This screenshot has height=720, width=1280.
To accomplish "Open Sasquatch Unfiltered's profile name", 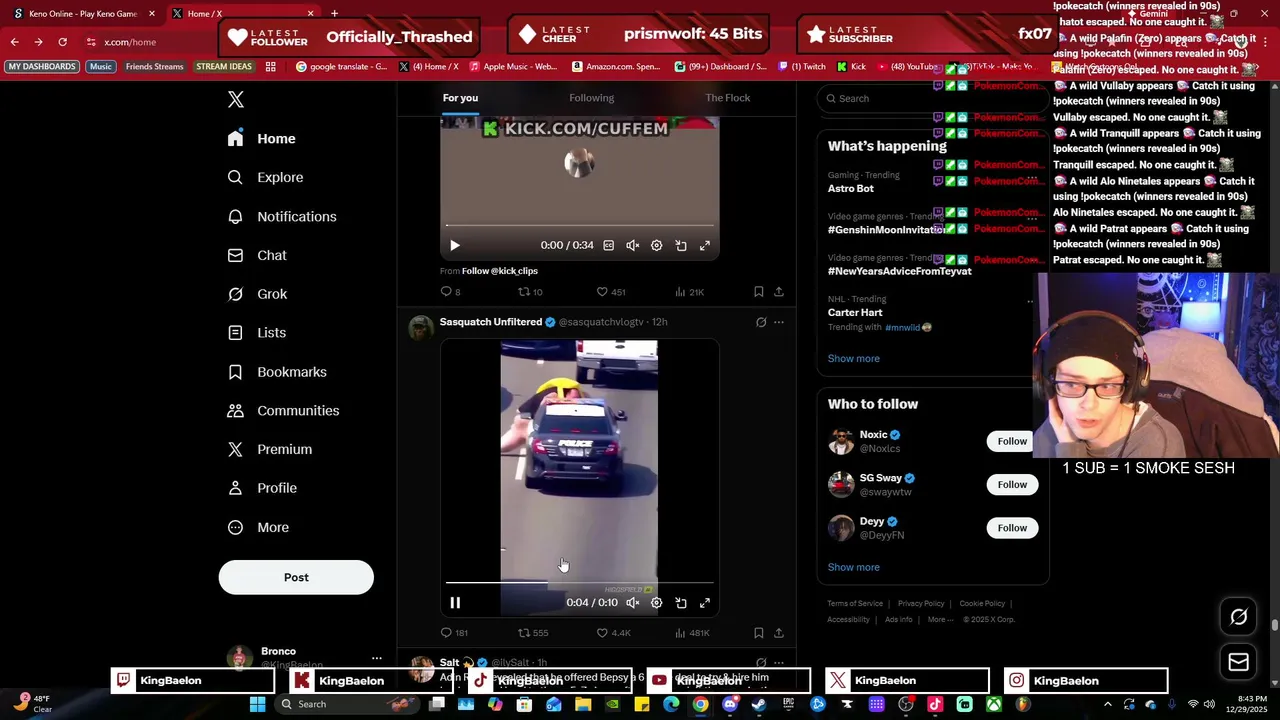I will point(490,322).
